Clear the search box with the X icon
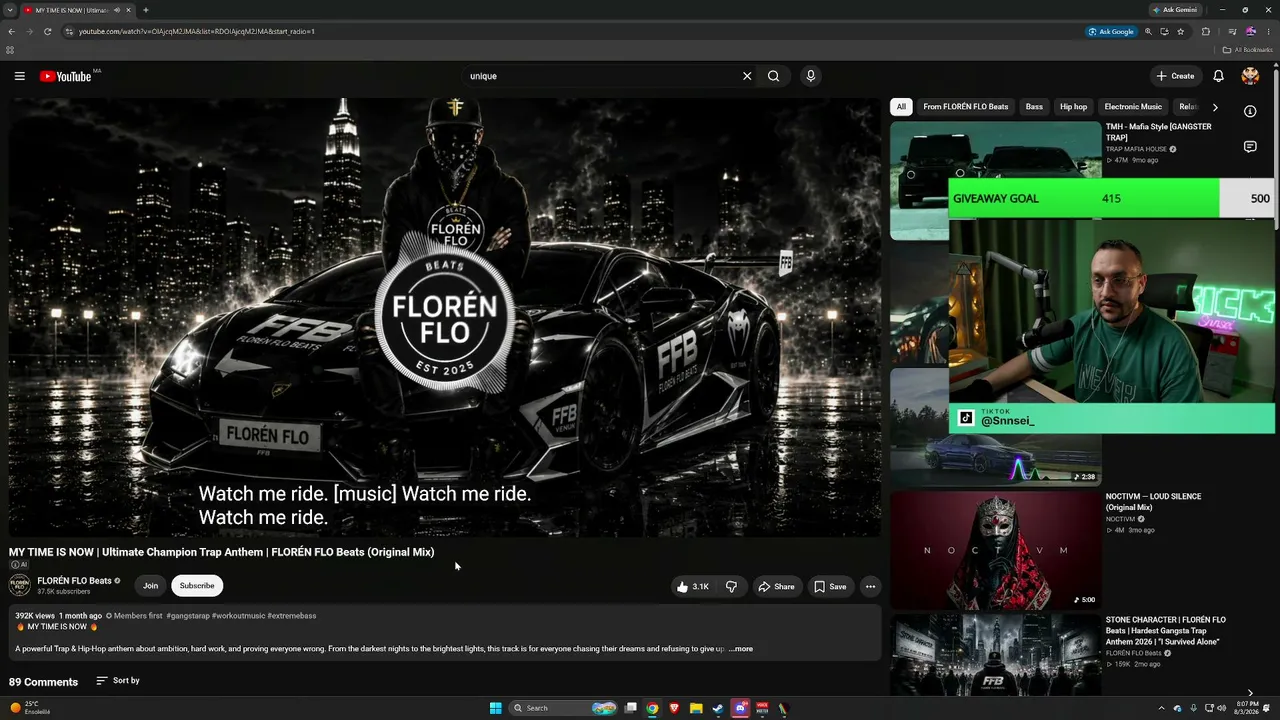 pos(747,76)
